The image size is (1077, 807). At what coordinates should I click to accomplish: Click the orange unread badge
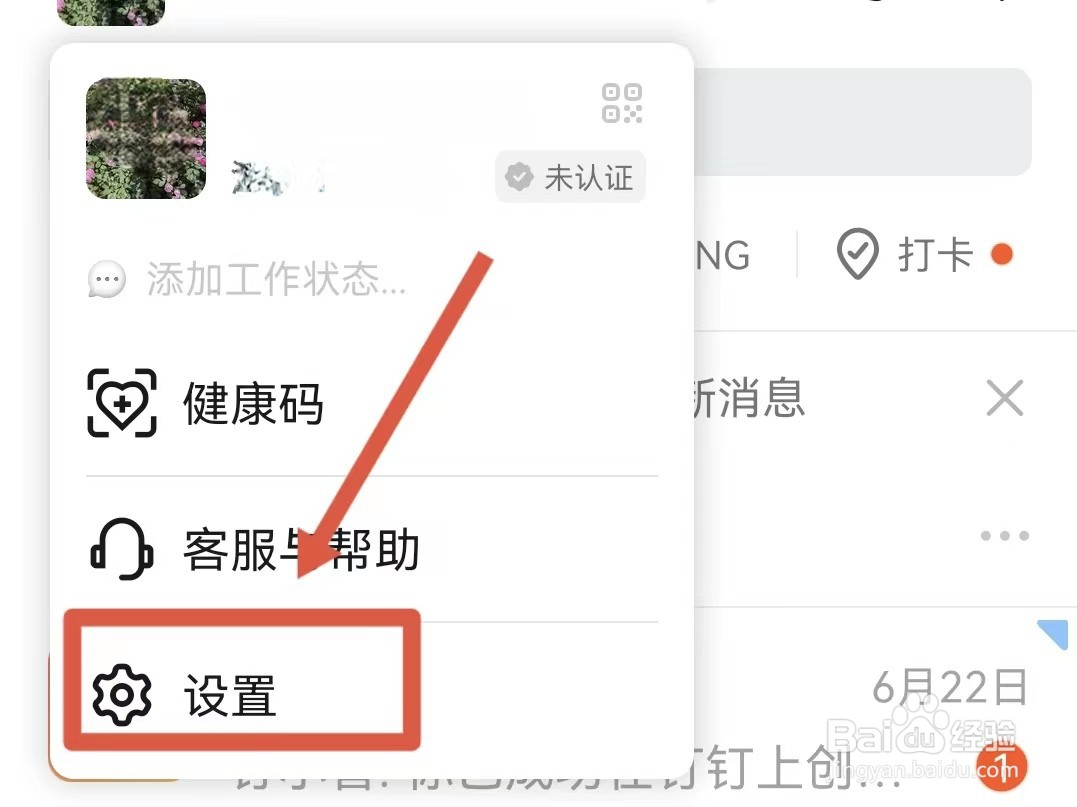(x=1001, y=765)
